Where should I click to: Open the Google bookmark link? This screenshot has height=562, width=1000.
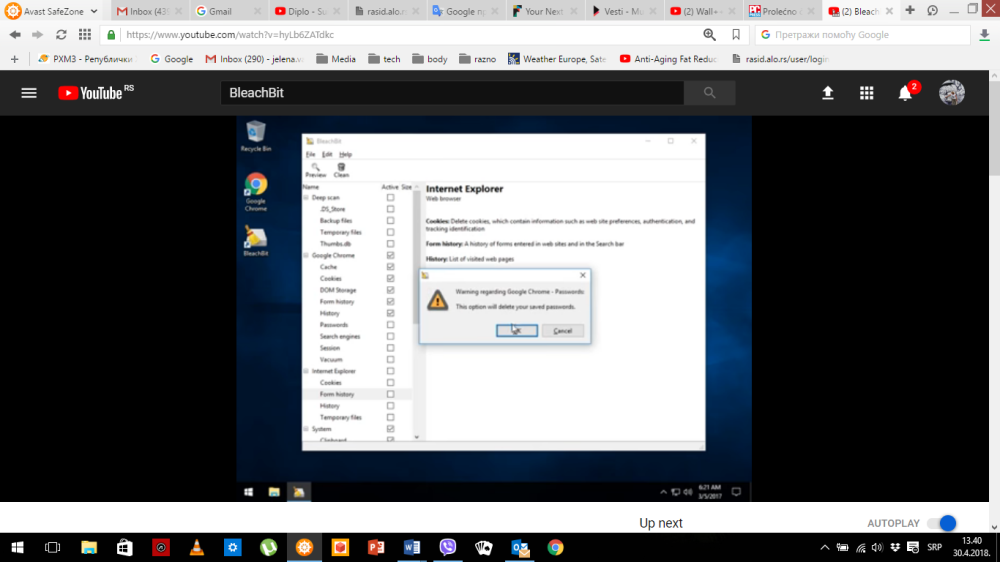[171, 59]
